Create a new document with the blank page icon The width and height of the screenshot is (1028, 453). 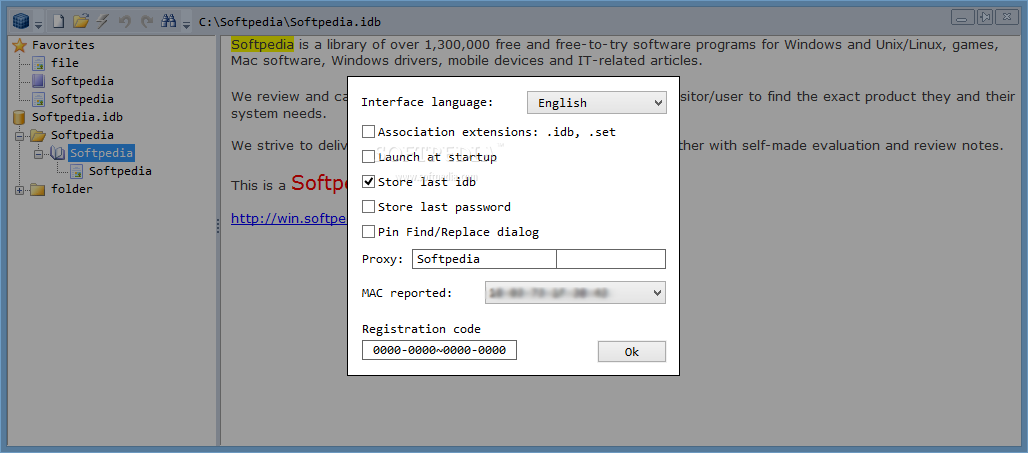tap(59, 22)
